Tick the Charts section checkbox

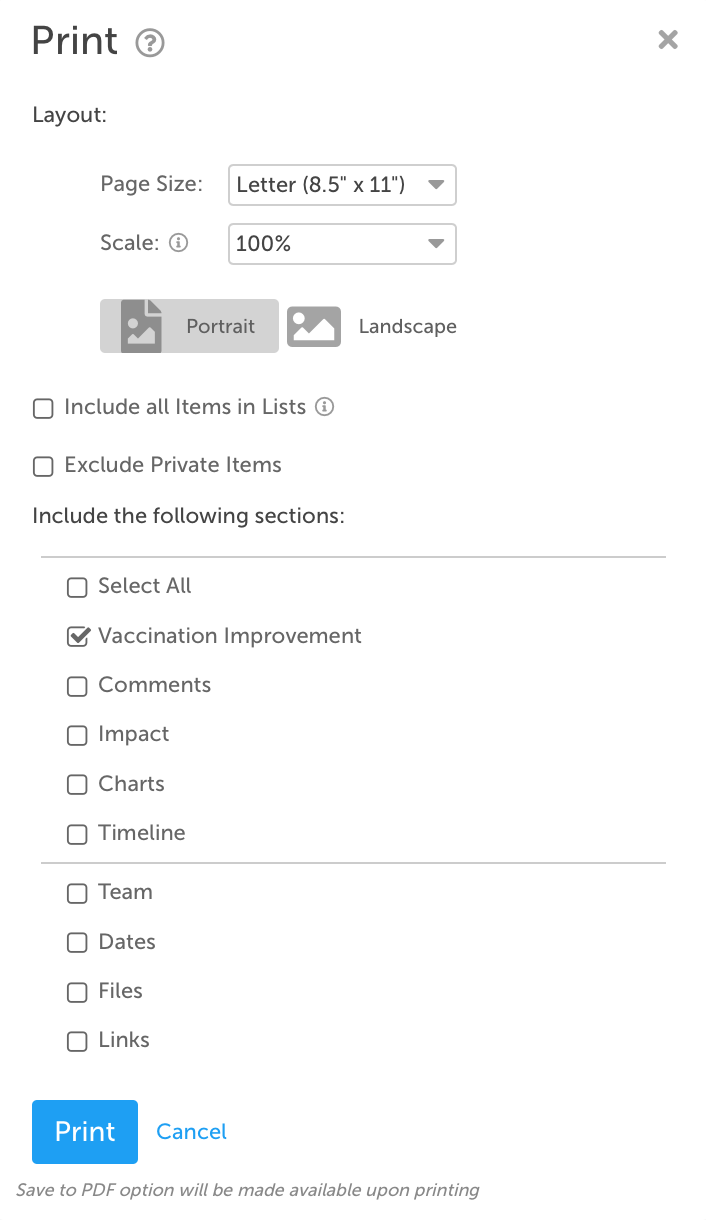point(77,785)
